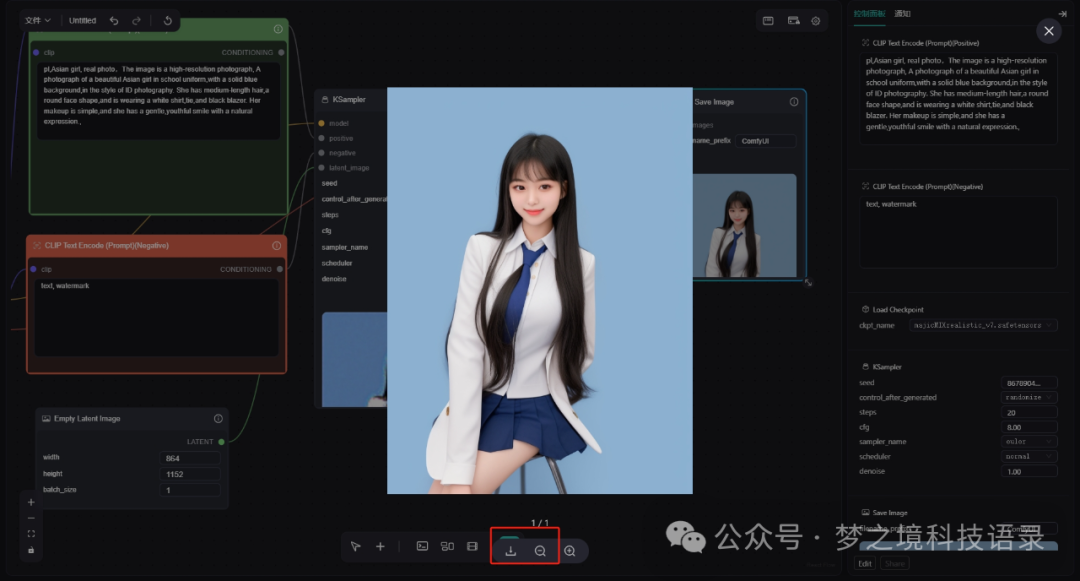The width and height of the screenshot is (1080, 581).
Task: Click the zoom in magnifier icon
Action: click(x=570, y=551)
